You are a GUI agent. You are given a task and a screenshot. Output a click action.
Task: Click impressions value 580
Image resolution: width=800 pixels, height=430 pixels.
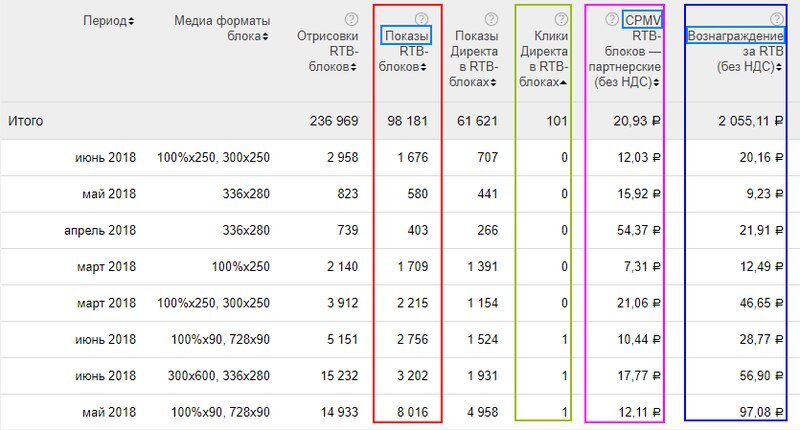point(417,194)
